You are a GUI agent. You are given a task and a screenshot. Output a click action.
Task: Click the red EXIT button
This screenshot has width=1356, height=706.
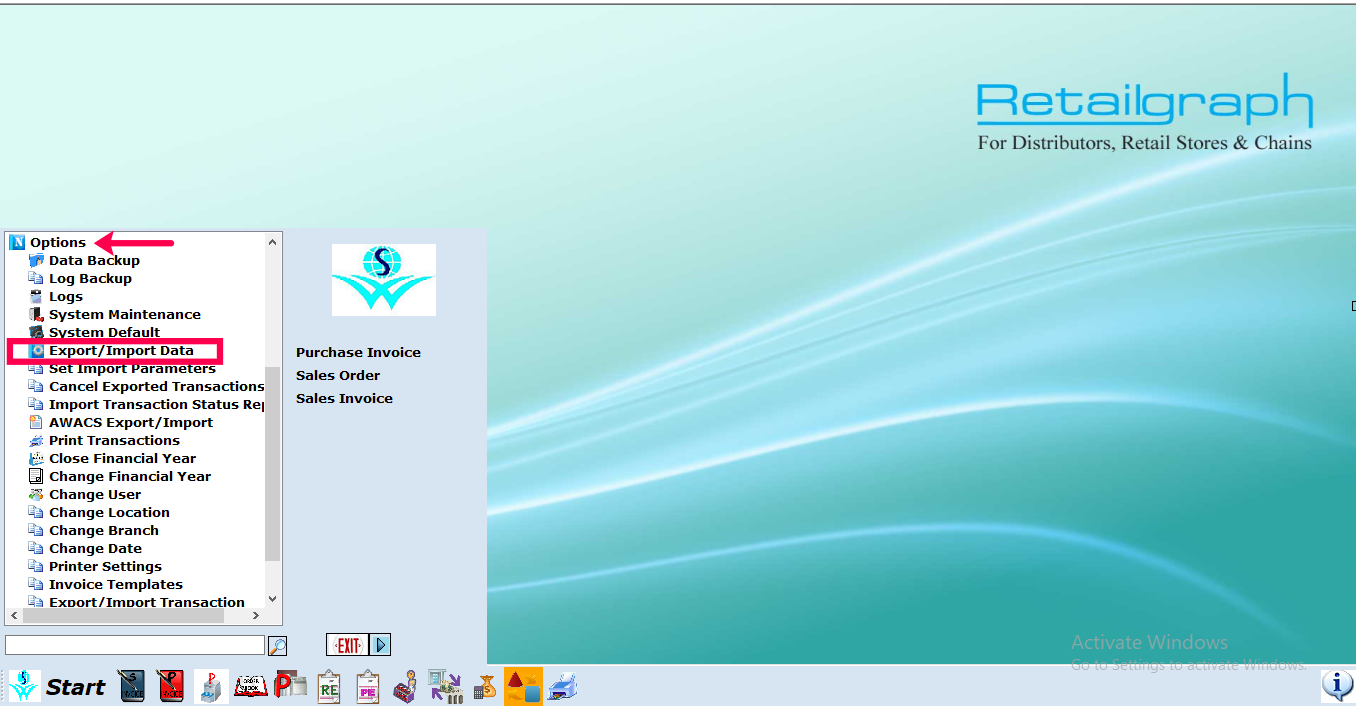pos(348,645)
